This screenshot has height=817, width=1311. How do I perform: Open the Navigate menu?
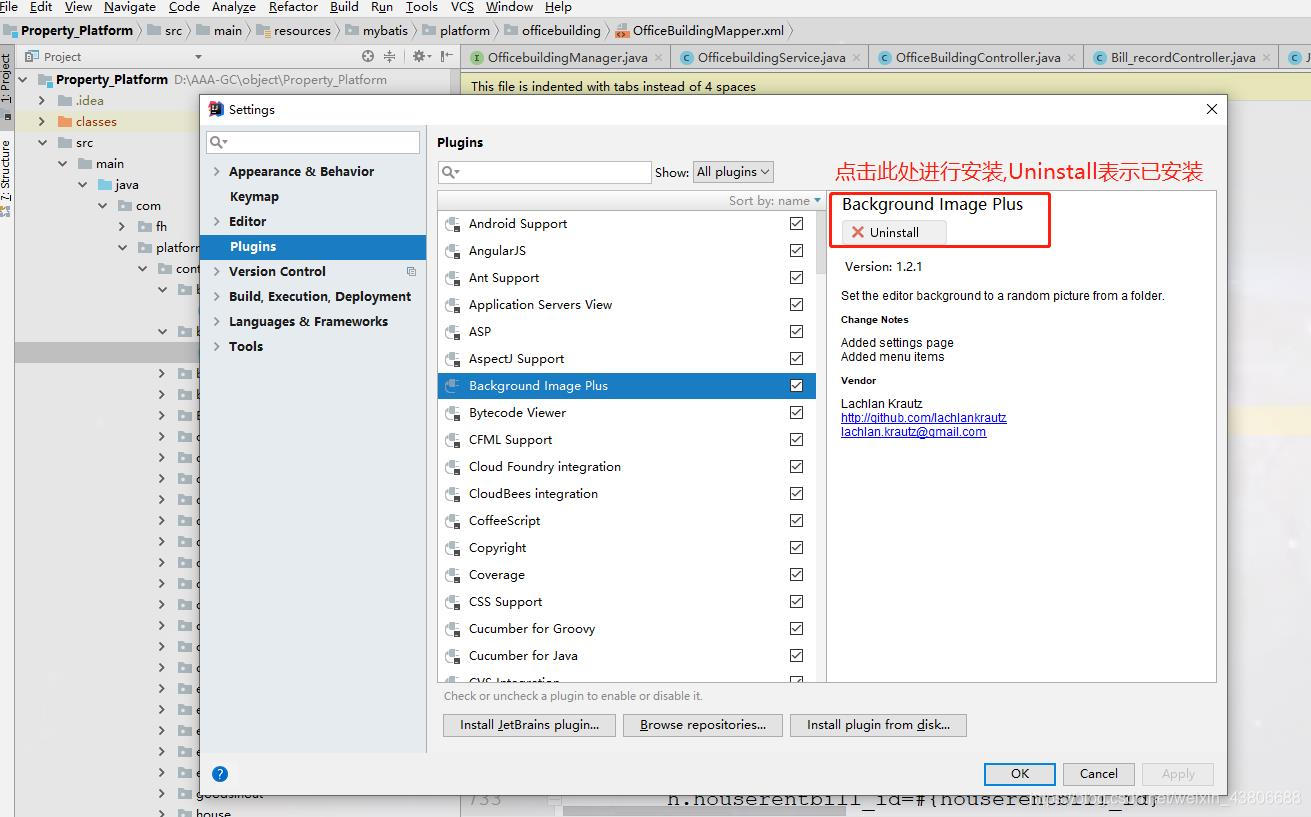(129, 7)
